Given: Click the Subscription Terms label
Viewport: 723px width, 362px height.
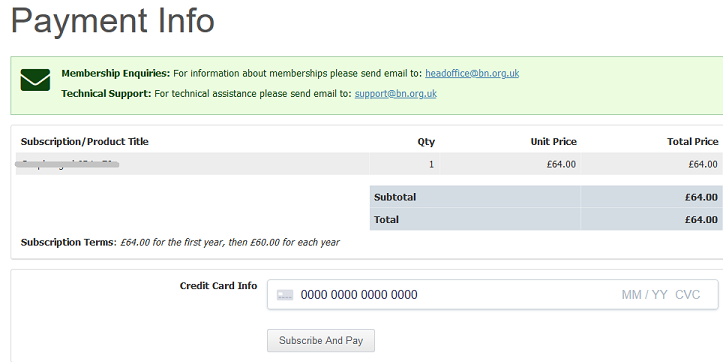Looking at the screenshot, I should 69,242.
